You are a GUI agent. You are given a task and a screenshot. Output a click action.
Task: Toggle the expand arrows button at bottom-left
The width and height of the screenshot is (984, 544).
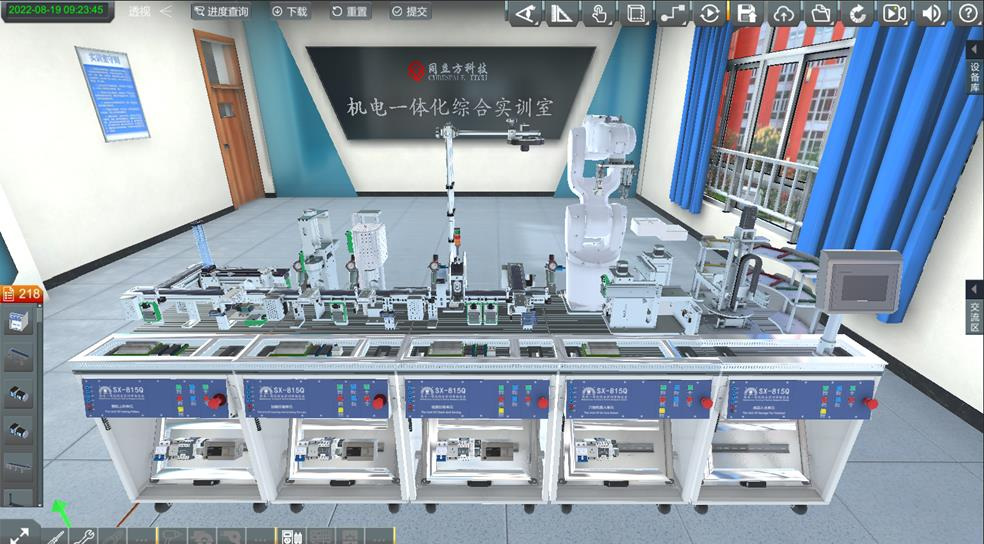point(20,535)
